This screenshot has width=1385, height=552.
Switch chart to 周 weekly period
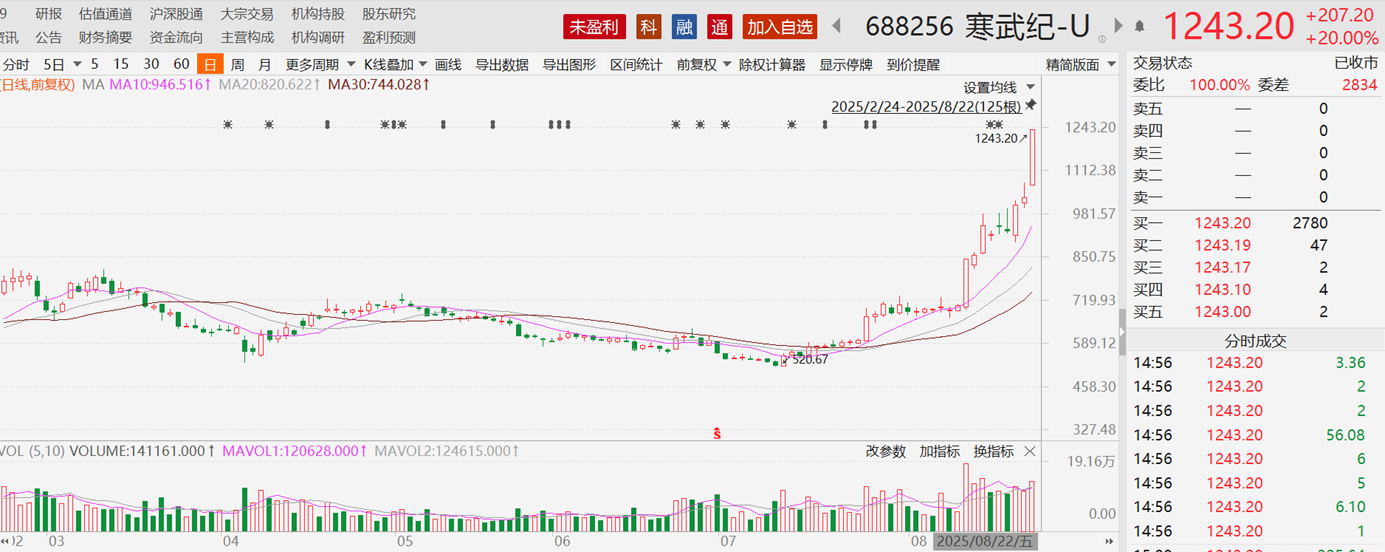point(237,65)
